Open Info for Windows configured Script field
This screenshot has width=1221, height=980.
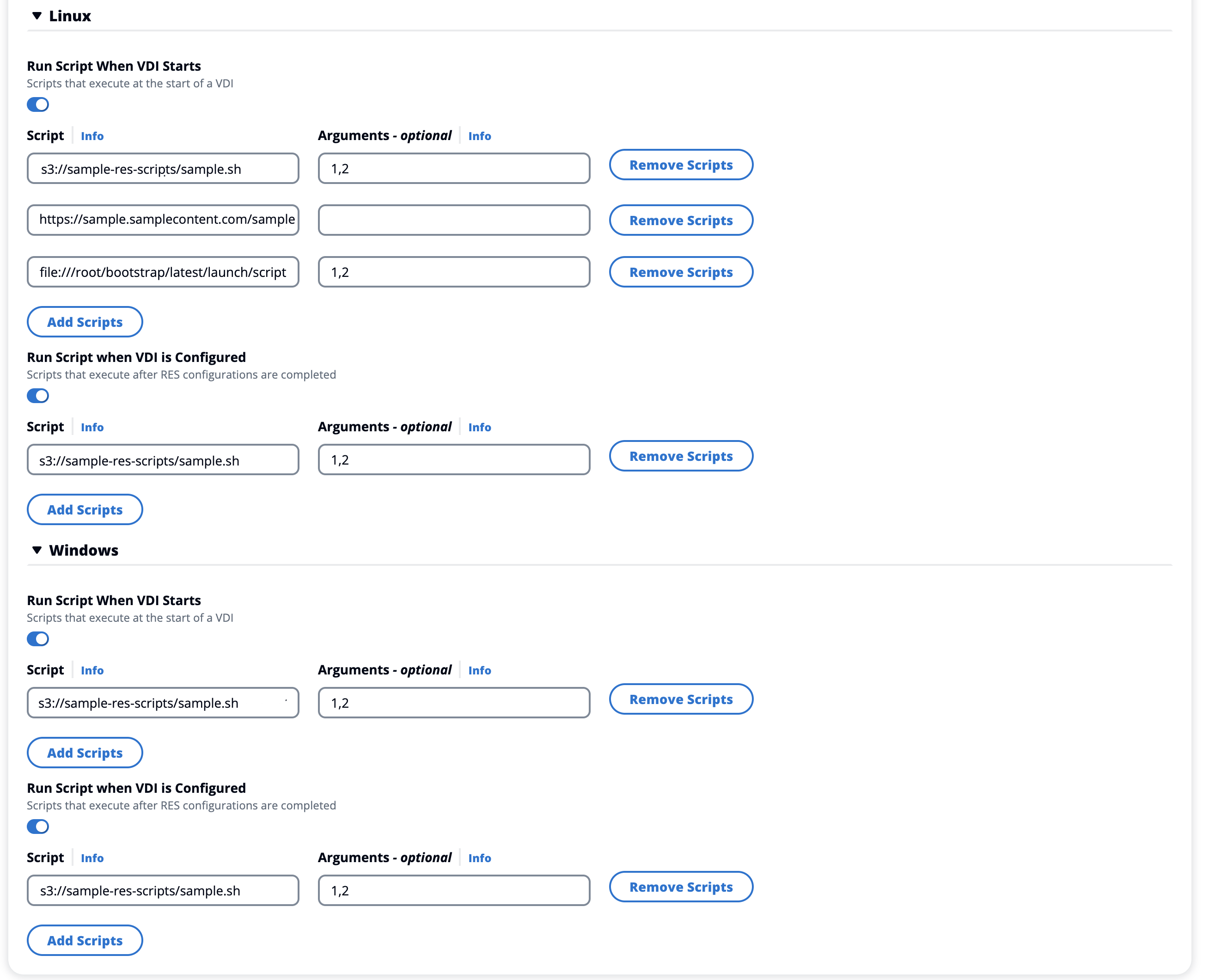point(92,857)
